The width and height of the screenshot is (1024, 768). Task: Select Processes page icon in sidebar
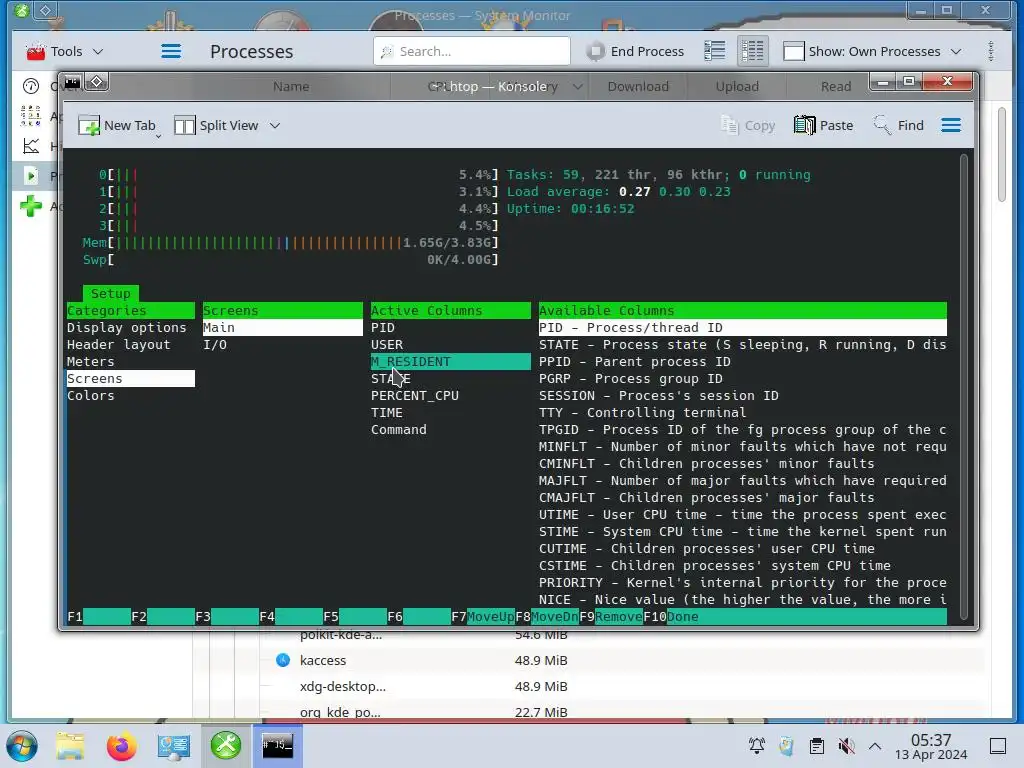pyautogui.click(x=31, y=175)
